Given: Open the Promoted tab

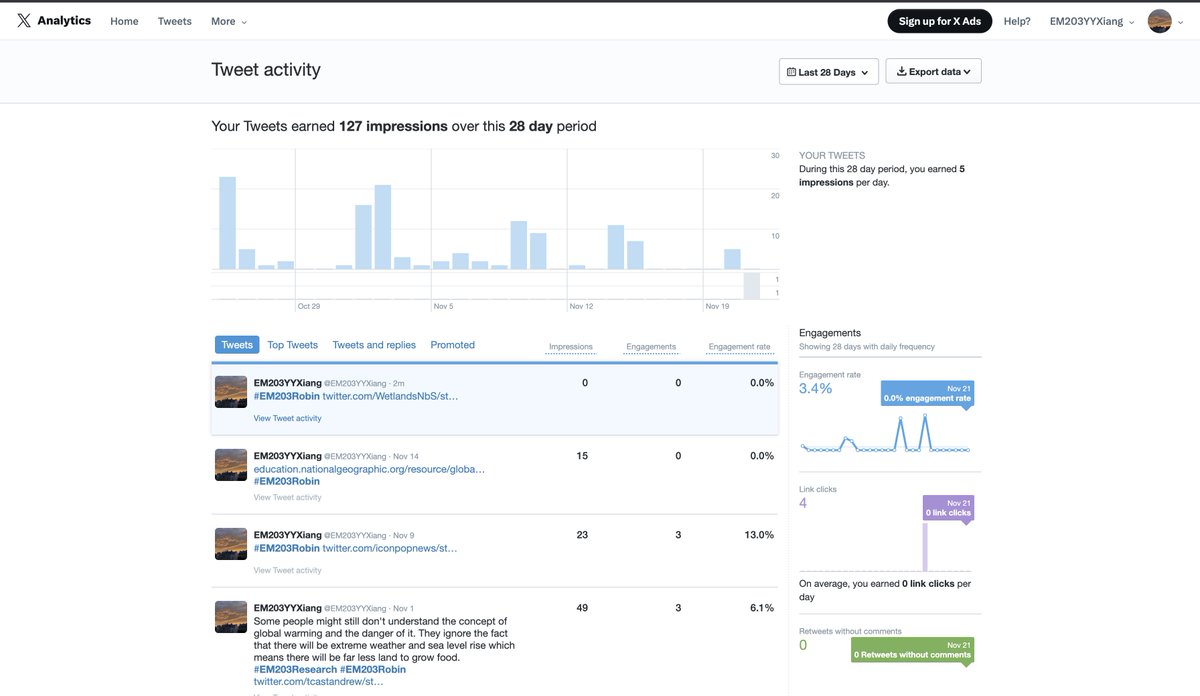Looking at the screenshot, I should point(453,345).
